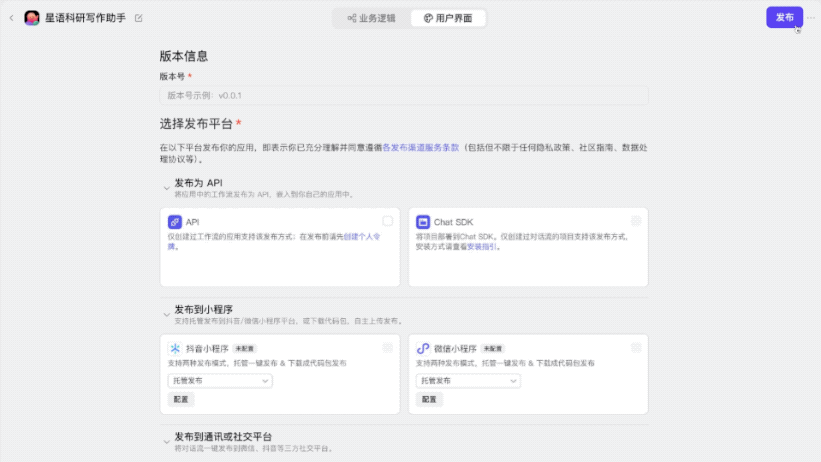Click the purple 发布 button
Screen dimensions: 821x462
click(784, 18)
